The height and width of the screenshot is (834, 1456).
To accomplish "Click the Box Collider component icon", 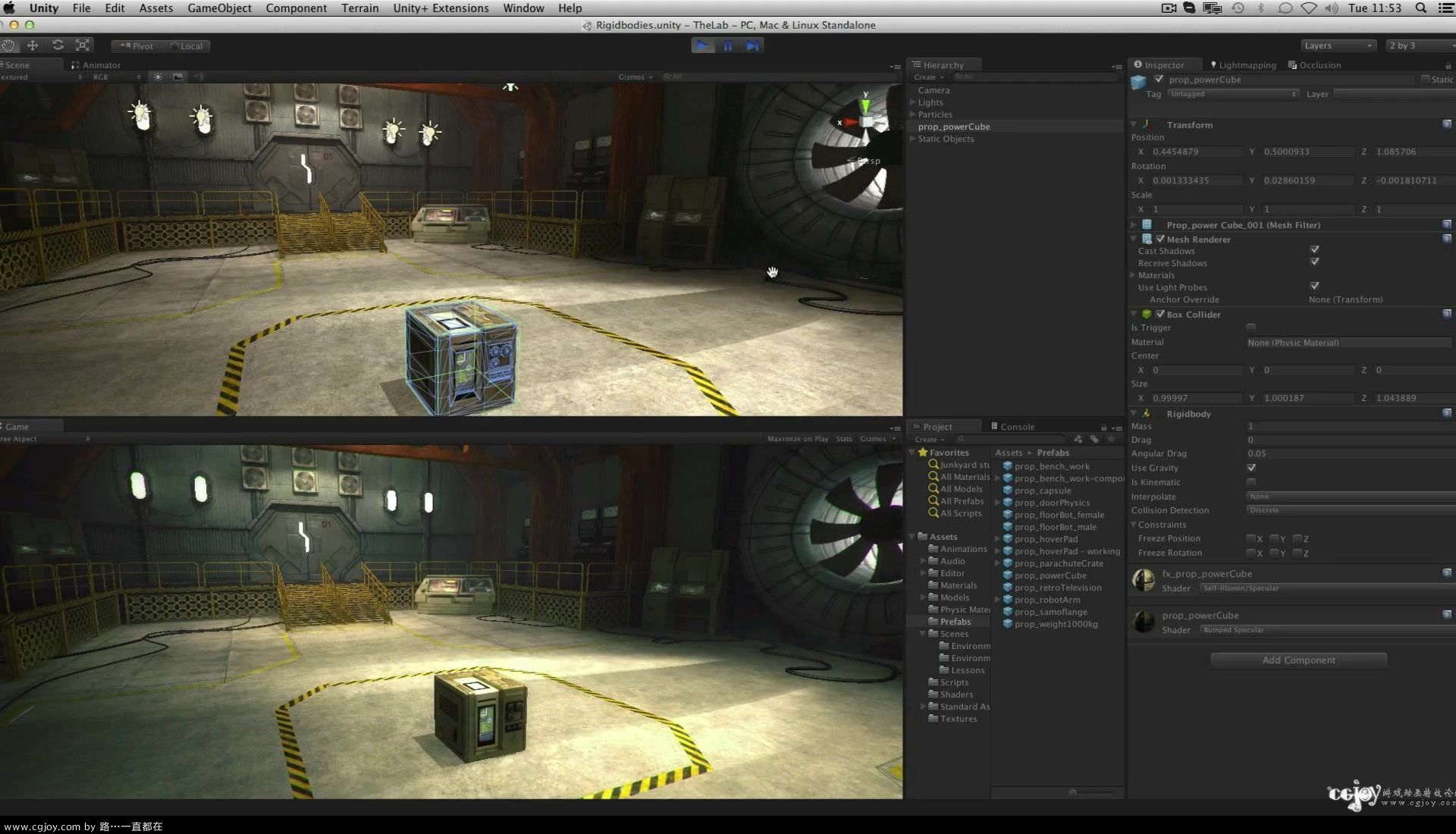I will pyautogui.click(x=1147, y=314).
